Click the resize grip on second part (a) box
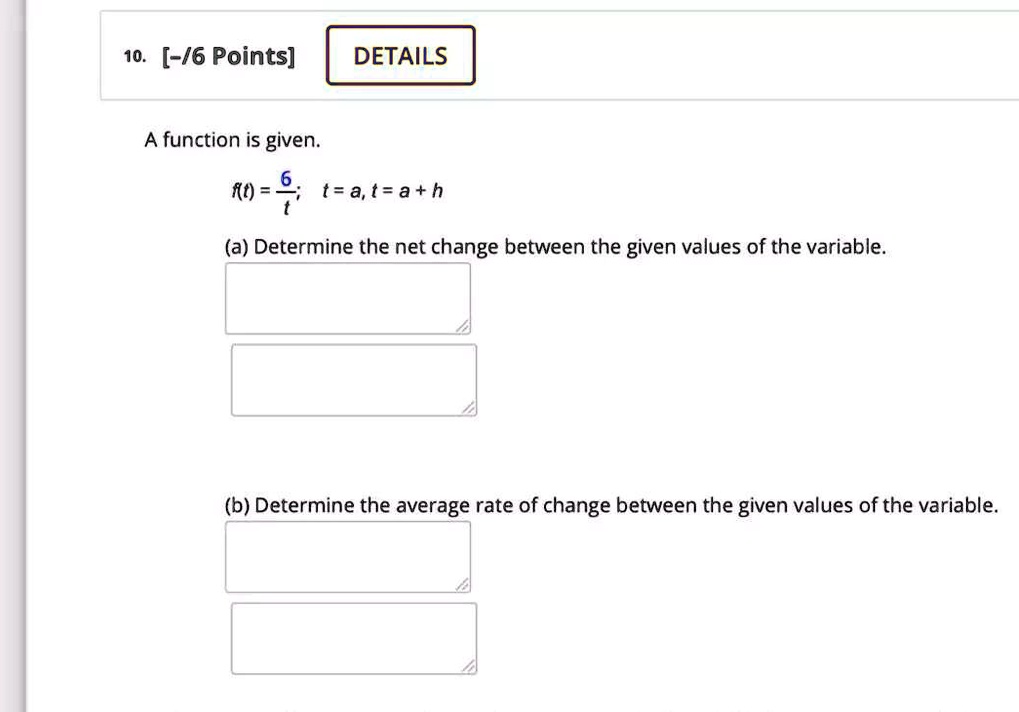This screenshot has width=1019, height=712. click(468, 407)
